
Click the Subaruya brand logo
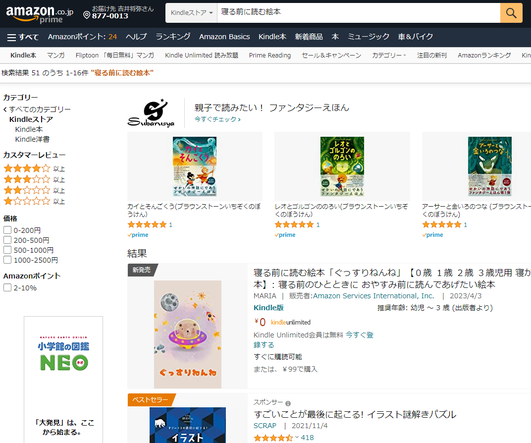coord(151,113)
